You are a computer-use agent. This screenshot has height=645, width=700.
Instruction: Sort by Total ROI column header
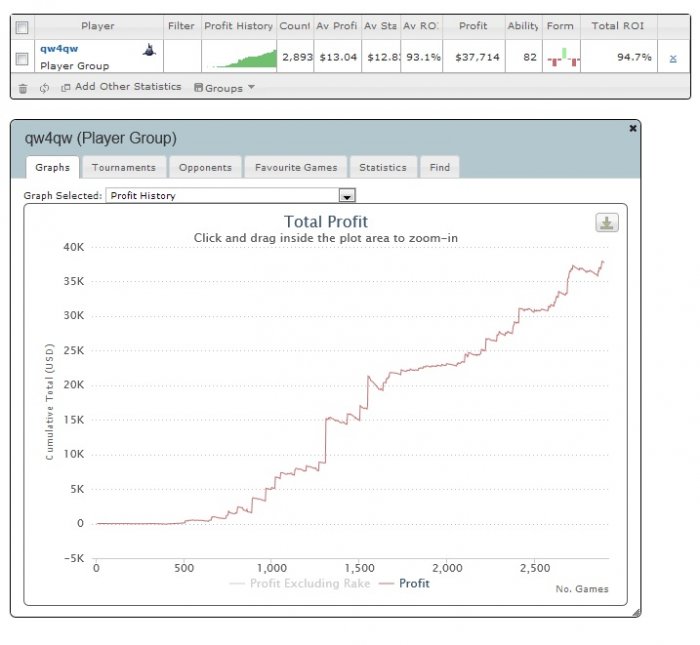(x=618, y=26)
